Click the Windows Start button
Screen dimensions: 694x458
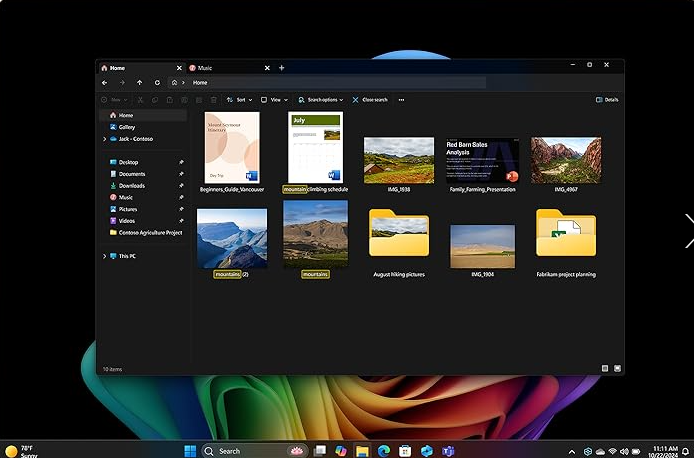(189, 451)
